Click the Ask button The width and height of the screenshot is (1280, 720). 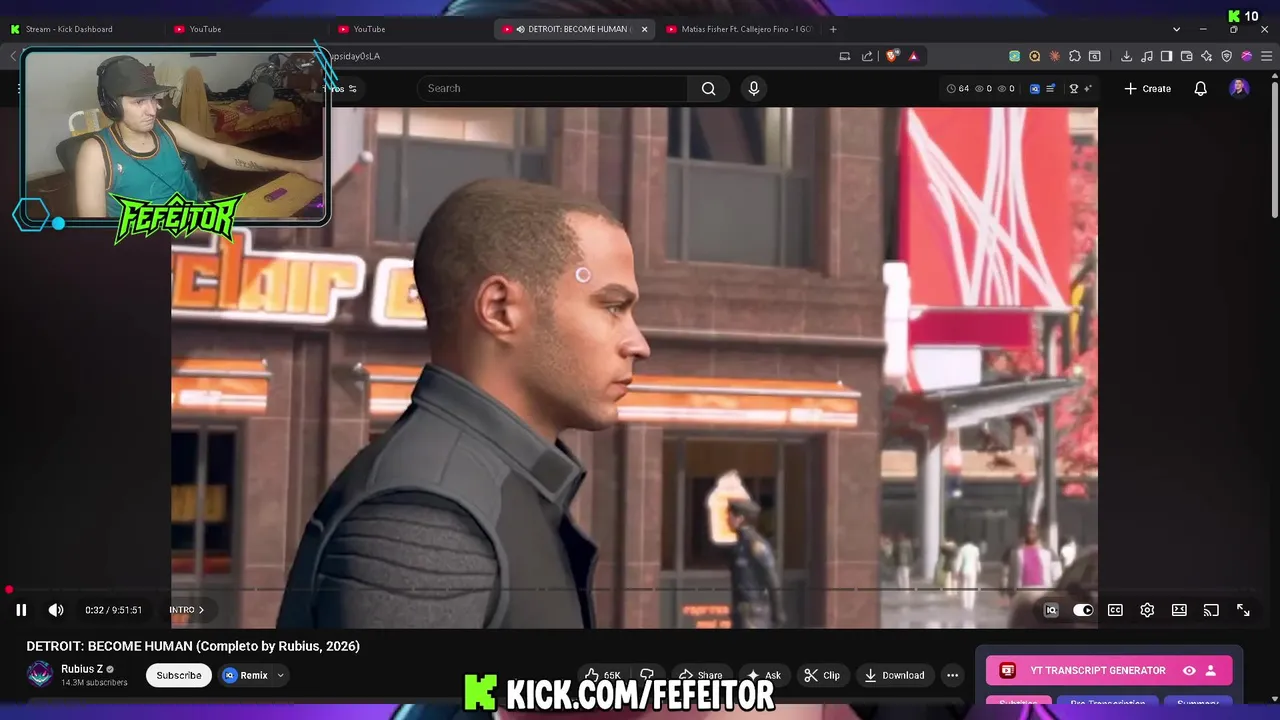(763, 675)
